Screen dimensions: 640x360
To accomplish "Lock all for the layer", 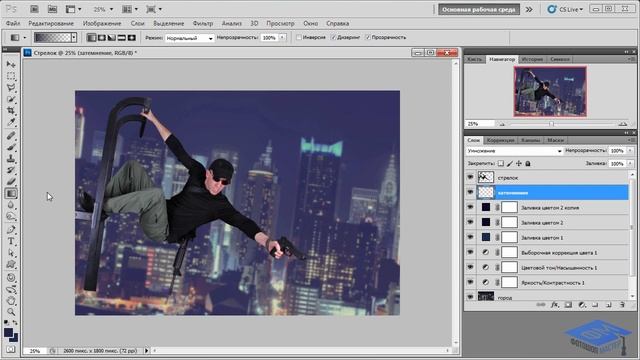I will coord(528,164).
